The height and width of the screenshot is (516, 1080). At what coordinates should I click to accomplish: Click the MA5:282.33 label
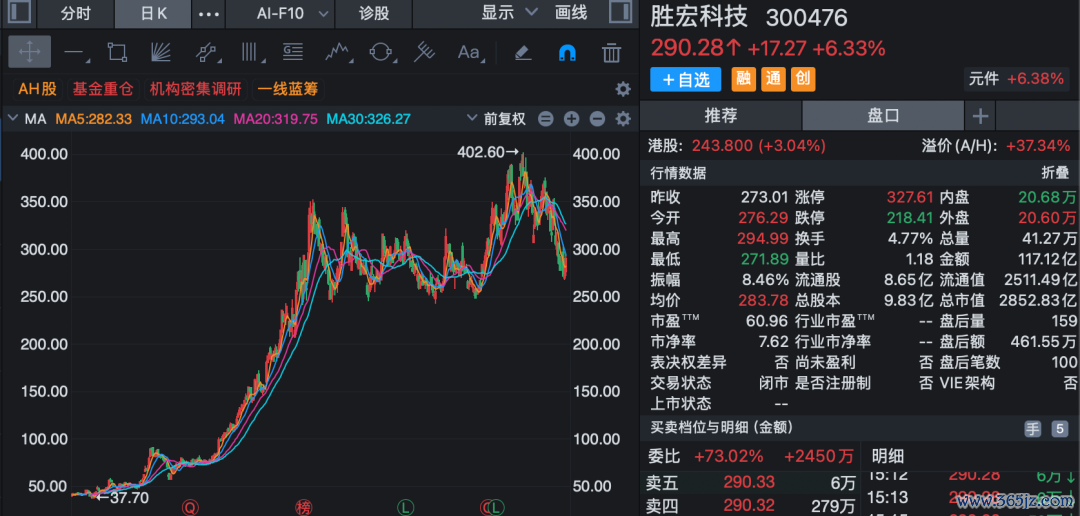(x=94, y=118)
